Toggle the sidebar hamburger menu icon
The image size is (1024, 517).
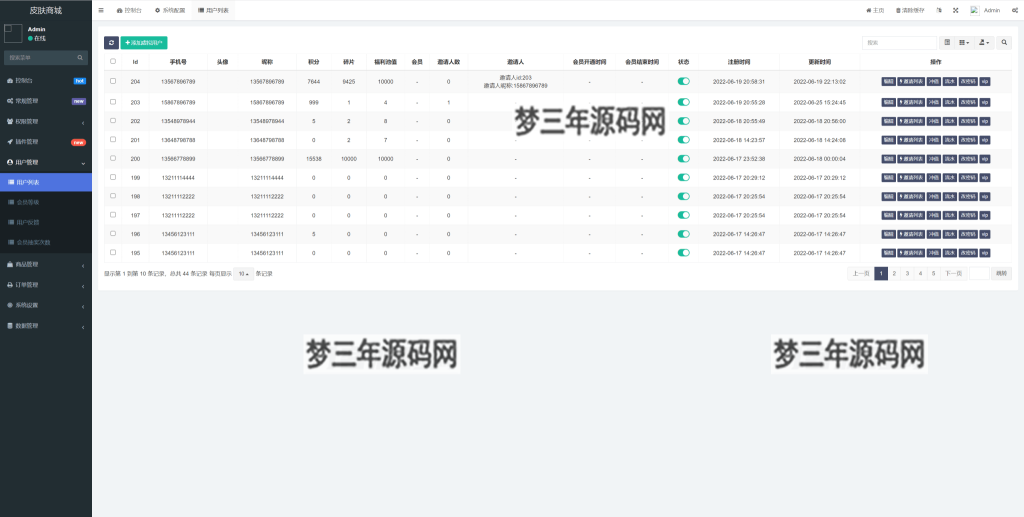[x=101, y=10]
